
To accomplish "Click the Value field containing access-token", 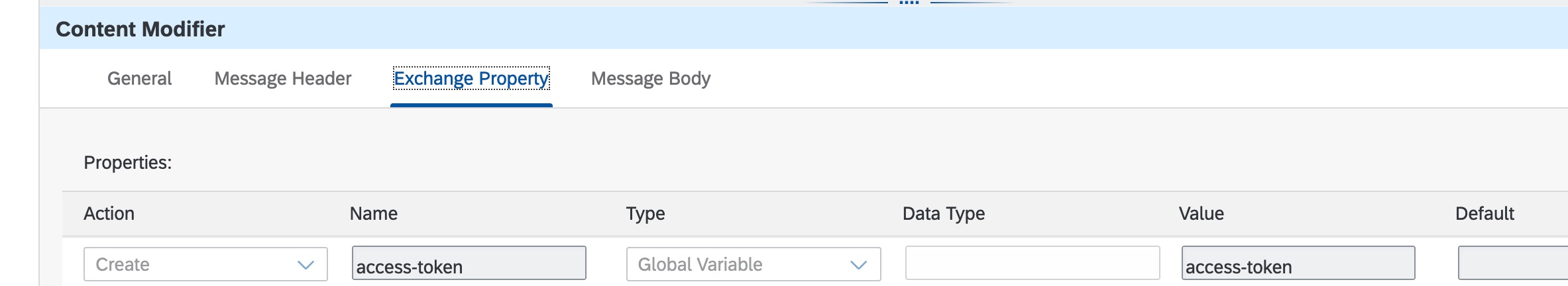I will [x=1298, y=263].
